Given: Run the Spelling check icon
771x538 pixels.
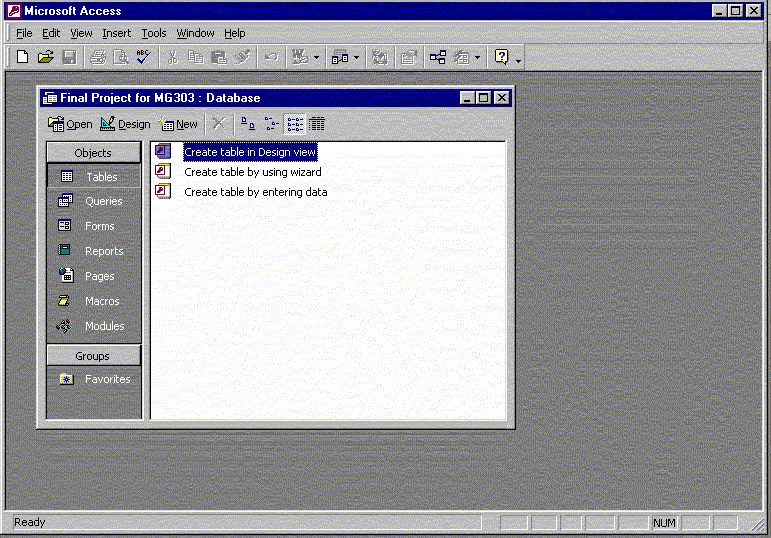Looking at the screenshot, I should tap(143, 58).
